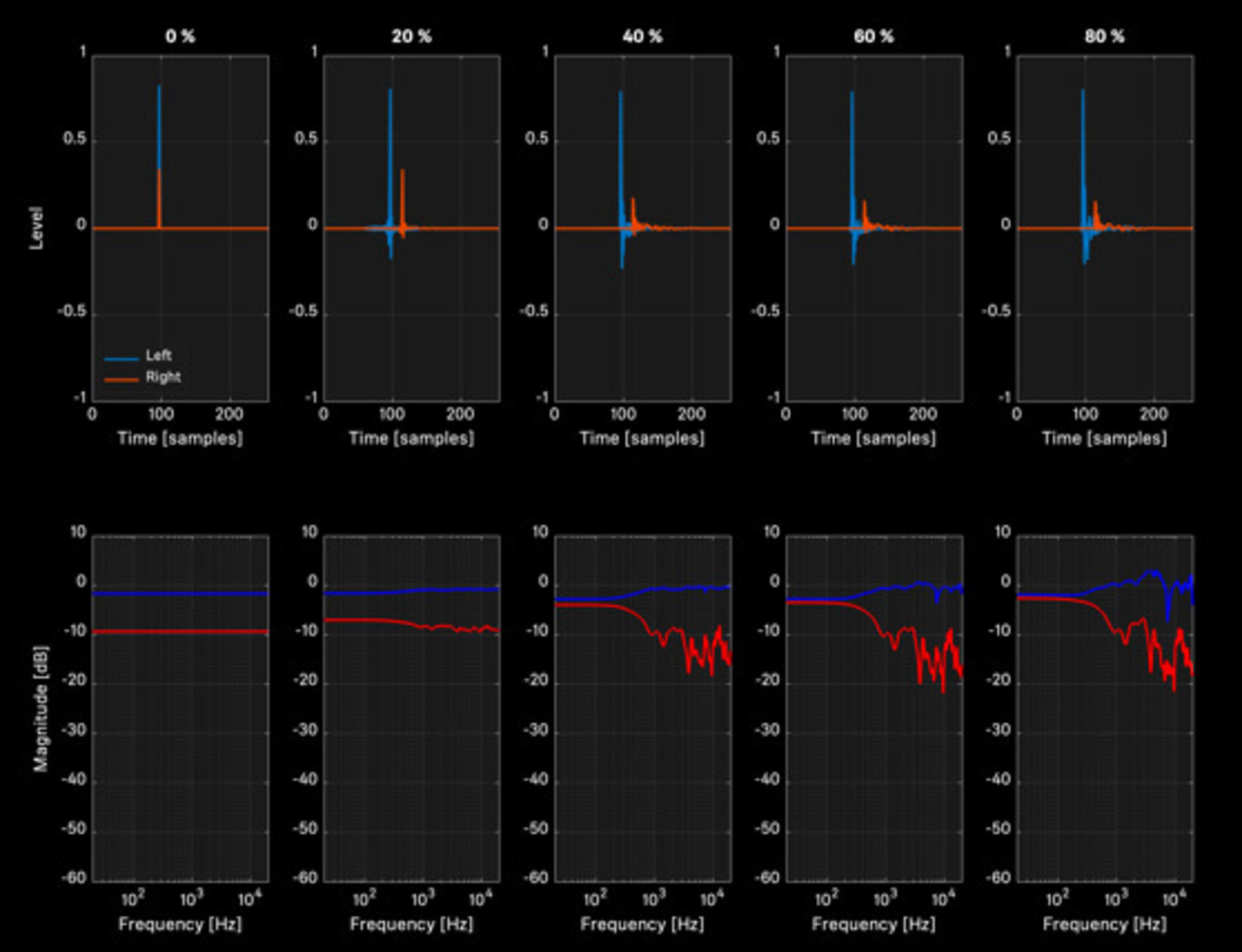Image resolution: width=1242 pixels, height=952 pixels.
Task: Click the "Right" legend label text
Action: pyautogui.click(x=163, y=376)
